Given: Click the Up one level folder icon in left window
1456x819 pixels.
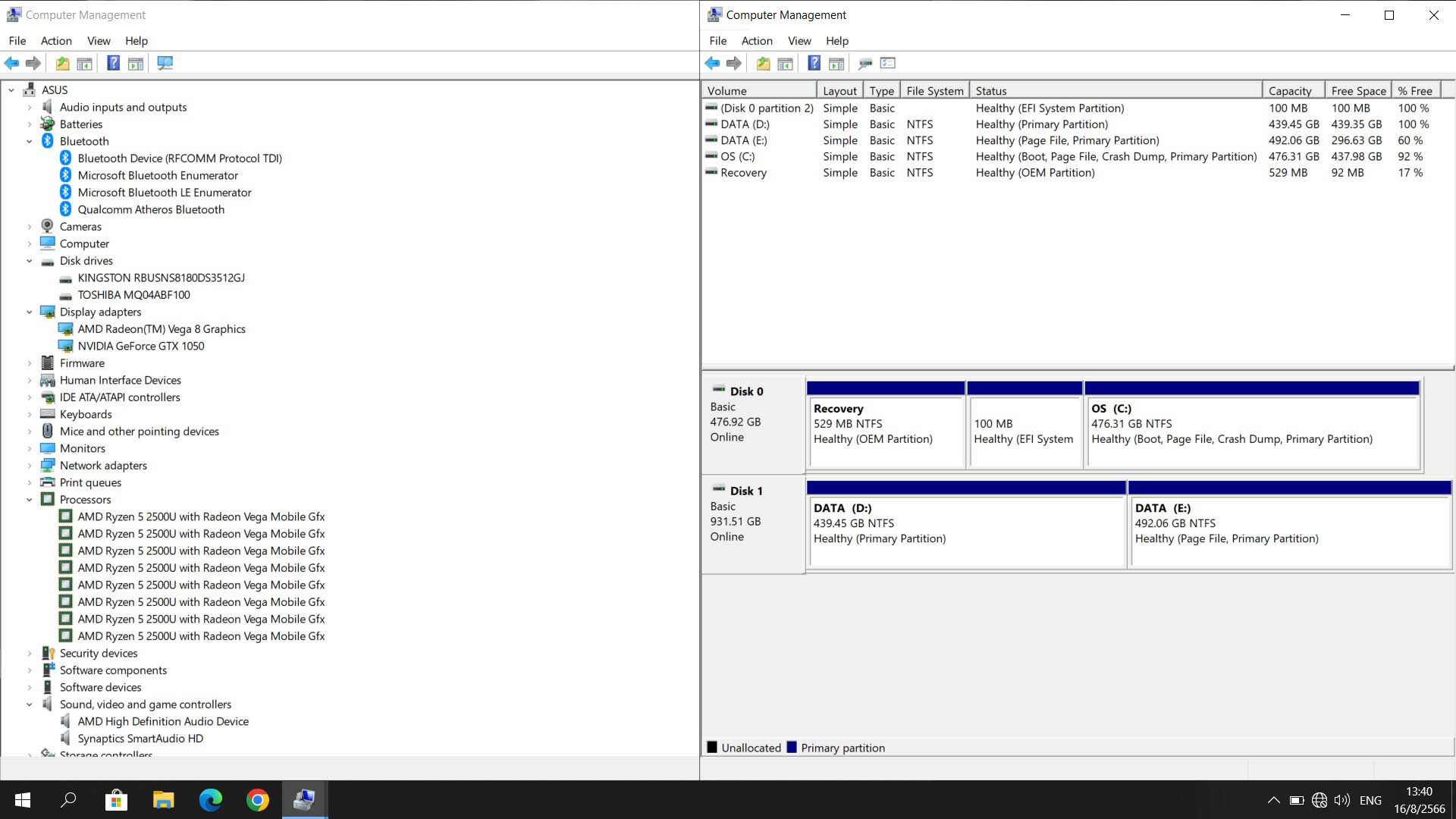Looking at the screenshot, I should coord(63,63).
